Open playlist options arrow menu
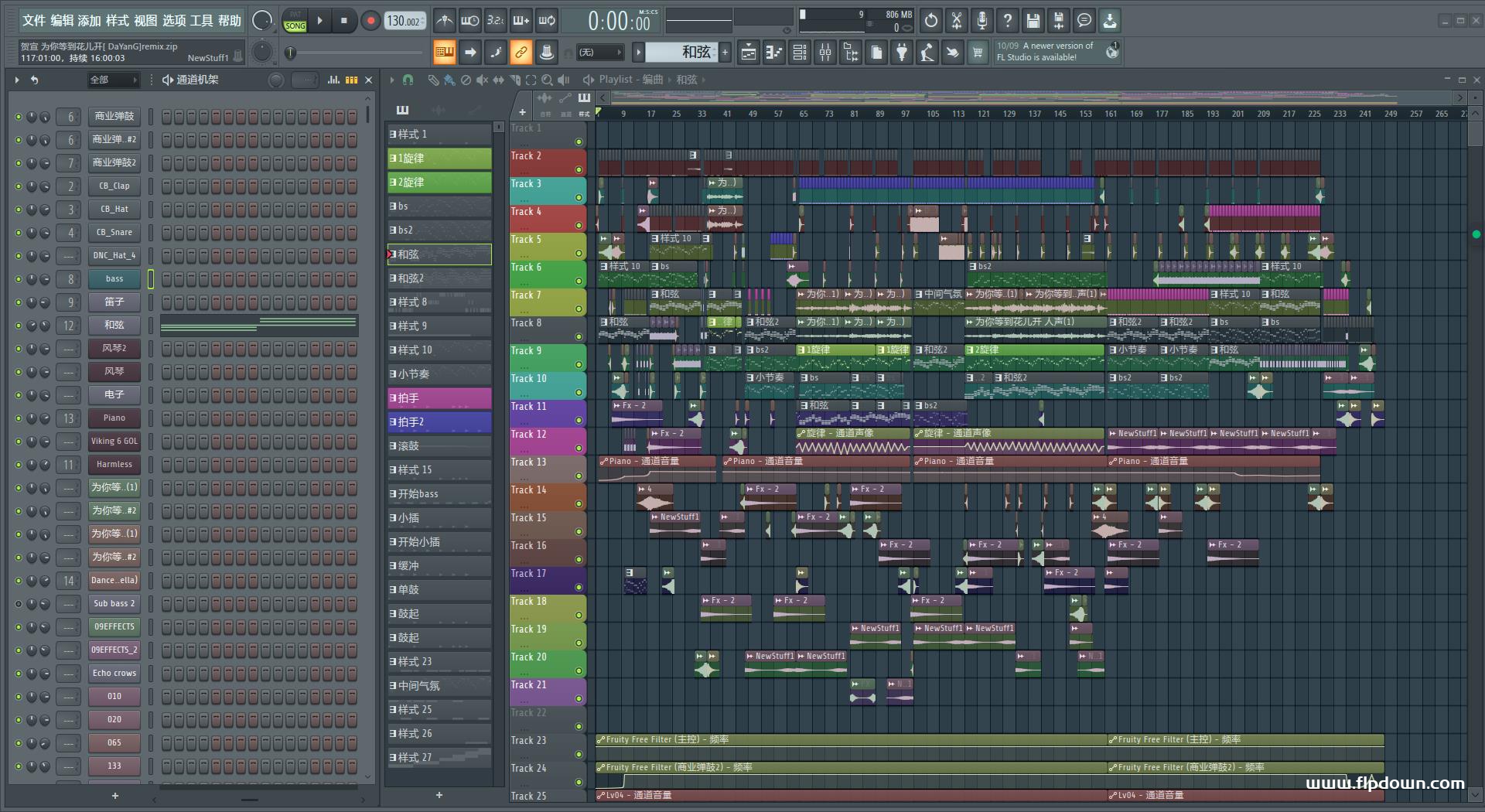 click(392, 80)
